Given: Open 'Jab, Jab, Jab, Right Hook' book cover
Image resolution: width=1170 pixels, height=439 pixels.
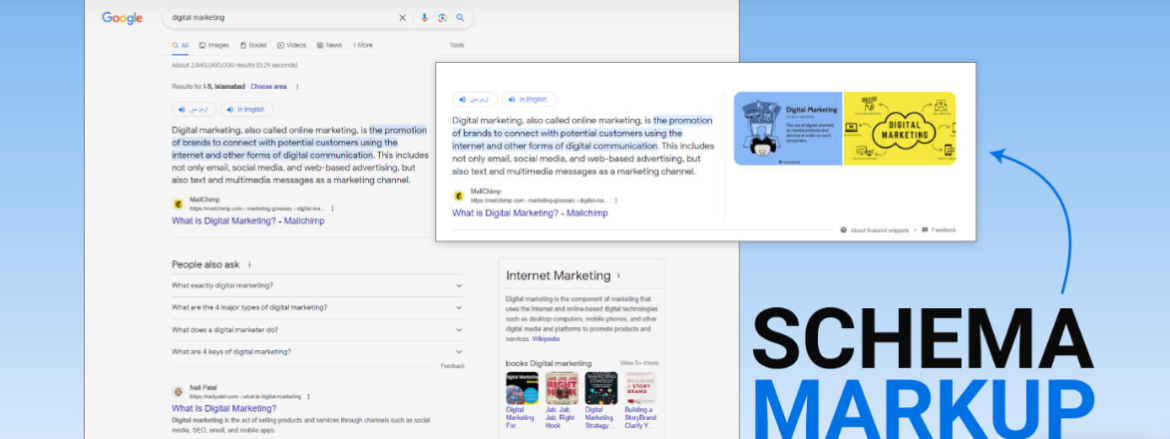Looking at the screenshot, I should [x=561, y=388].
